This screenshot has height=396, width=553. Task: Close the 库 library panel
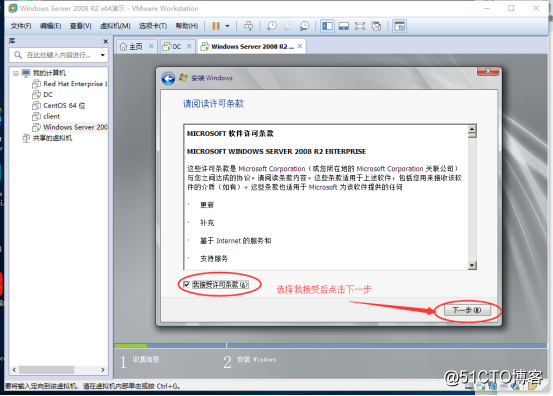[105, 41]
